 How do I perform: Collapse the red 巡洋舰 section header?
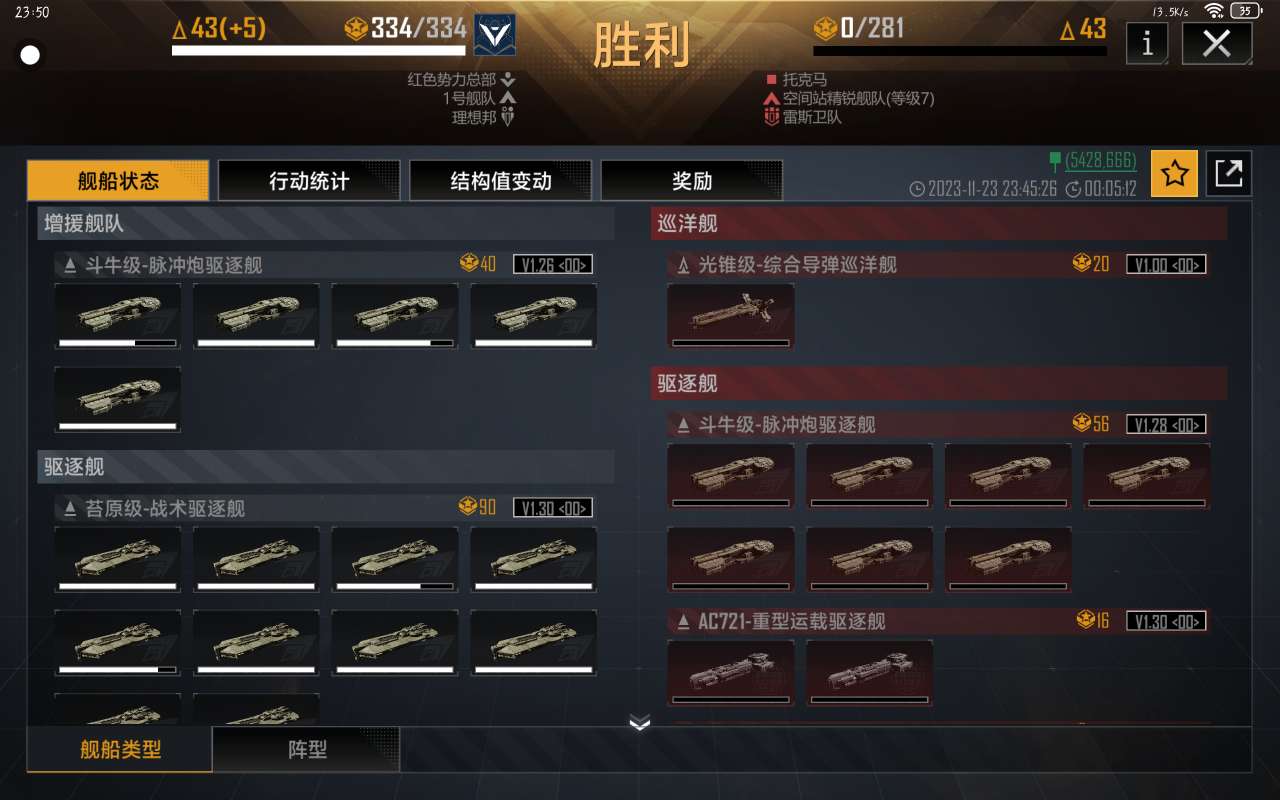tap(939, 224)
